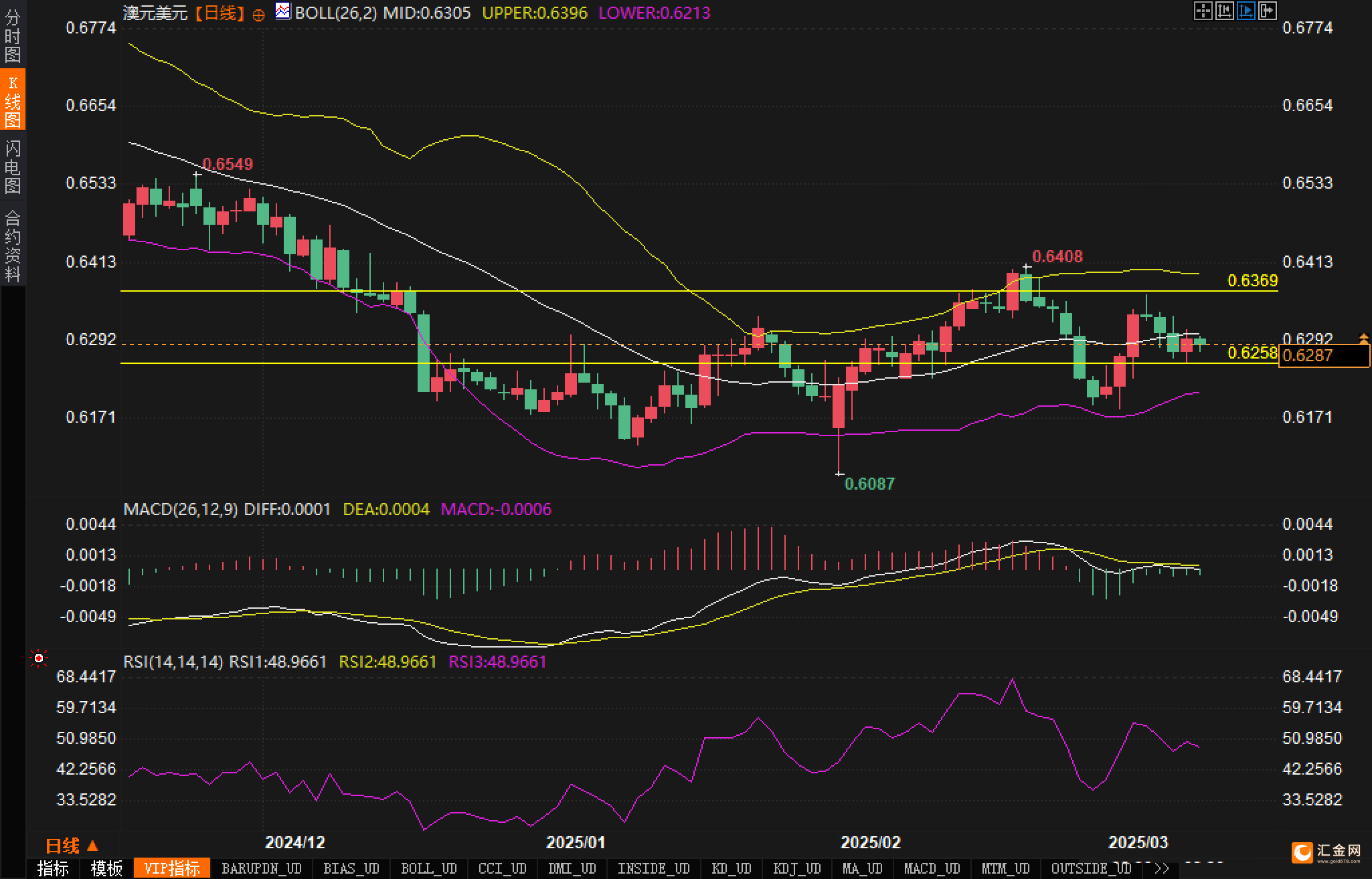Select the 模板 bottom tab
The height and width of the screenshot is (879, 1372).
(107, 868)
